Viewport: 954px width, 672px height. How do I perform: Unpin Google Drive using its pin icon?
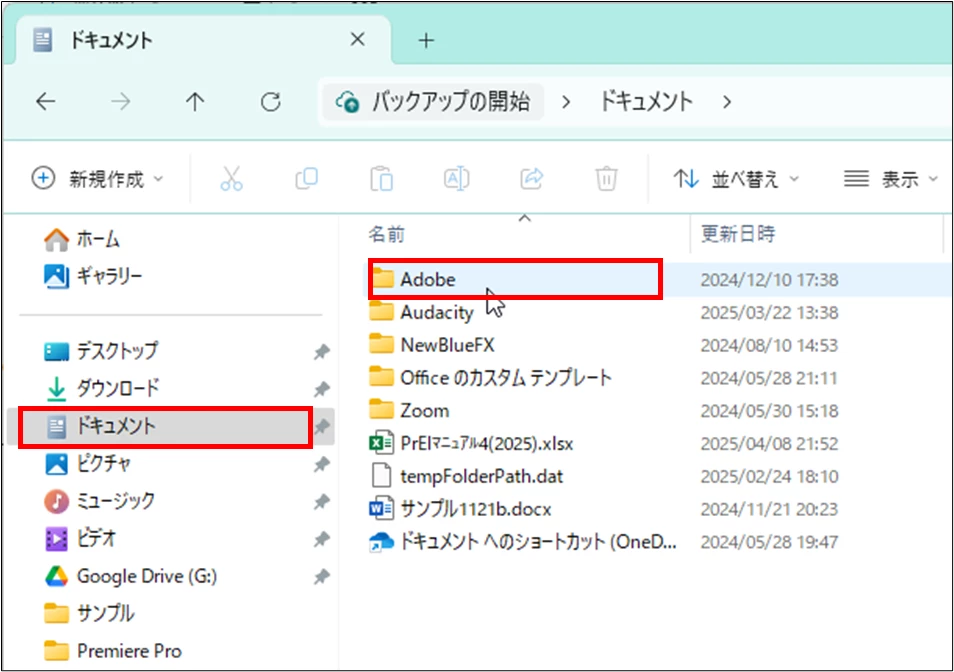(321, 577)
